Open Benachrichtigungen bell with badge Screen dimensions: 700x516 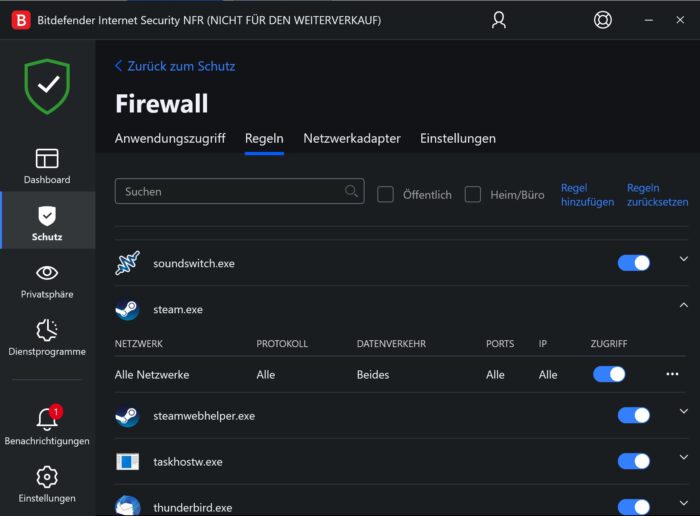click(47, 425)
